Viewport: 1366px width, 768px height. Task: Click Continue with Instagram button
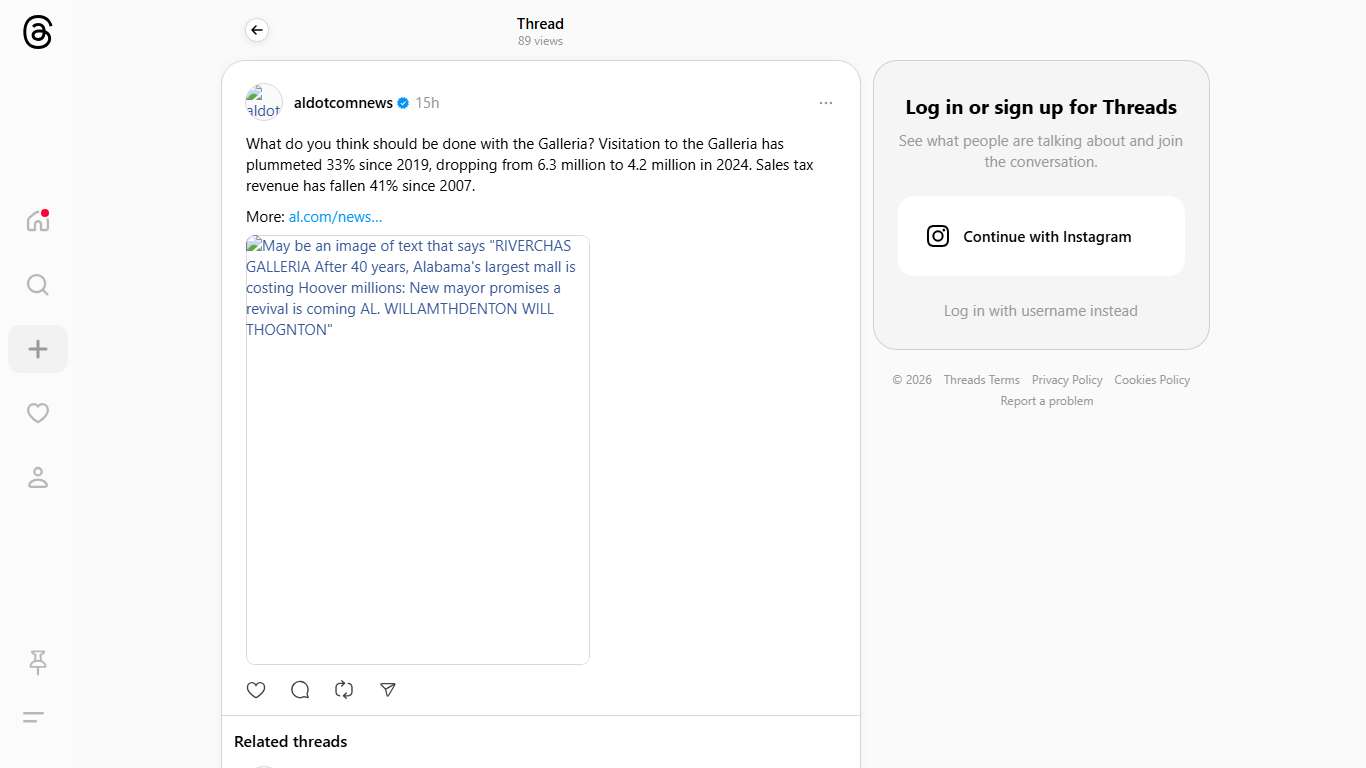click(1040, 237)
